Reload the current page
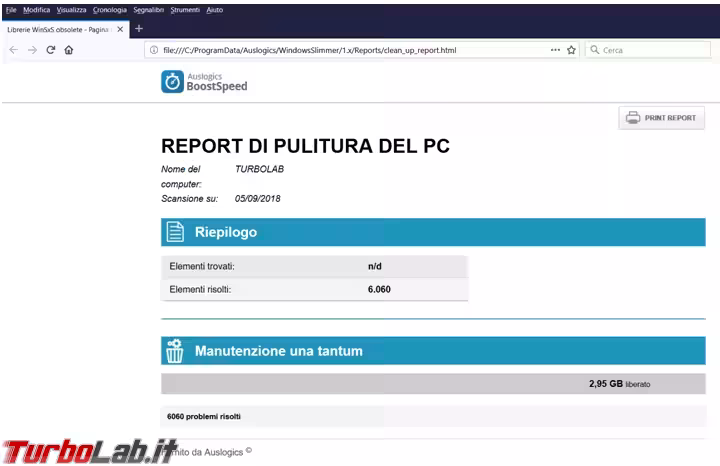Viewport: 720px width, 466px height. coord(50,49)
